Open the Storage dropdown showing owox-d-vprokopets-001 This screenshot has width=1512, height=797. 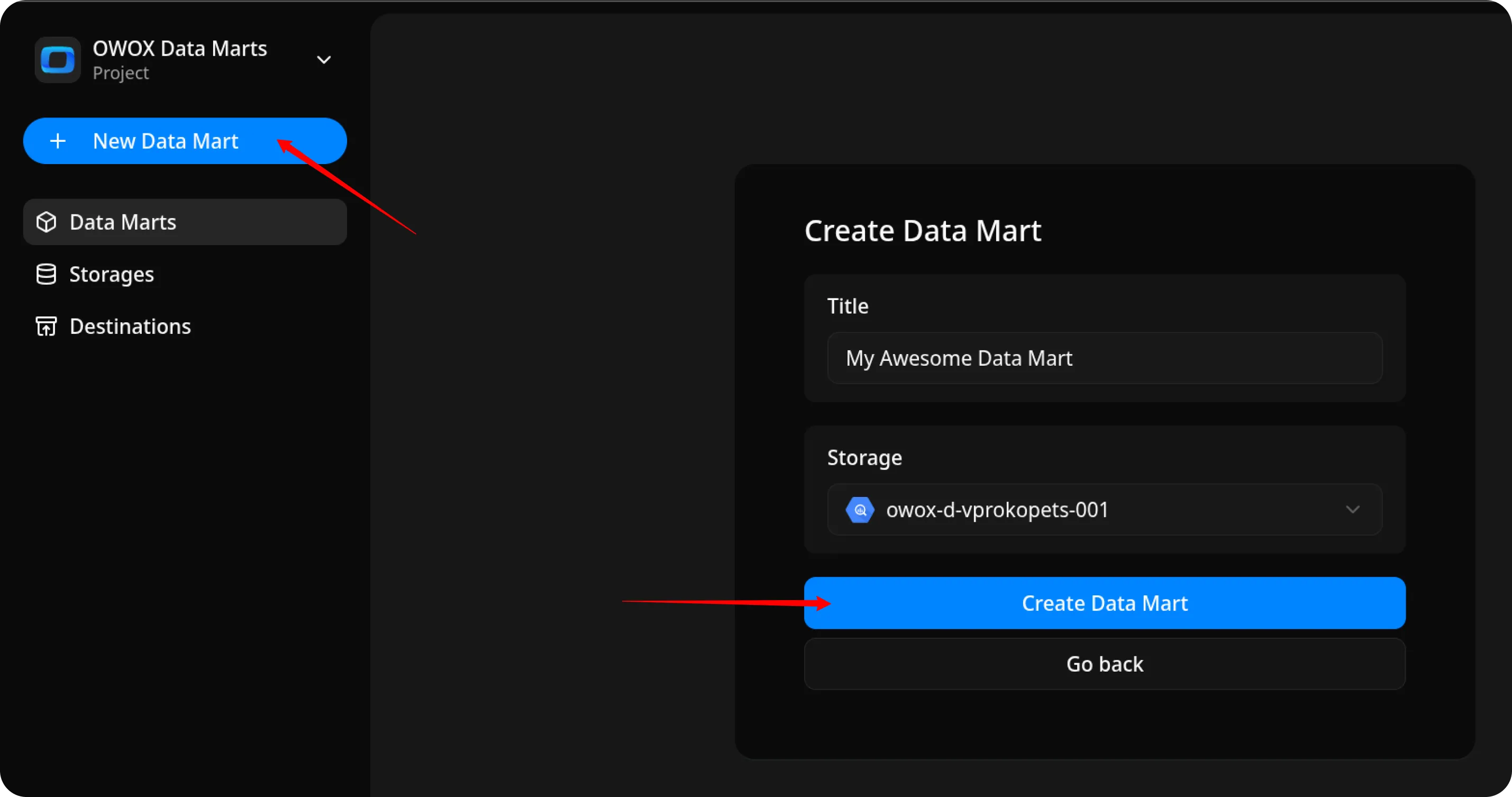1104,510
